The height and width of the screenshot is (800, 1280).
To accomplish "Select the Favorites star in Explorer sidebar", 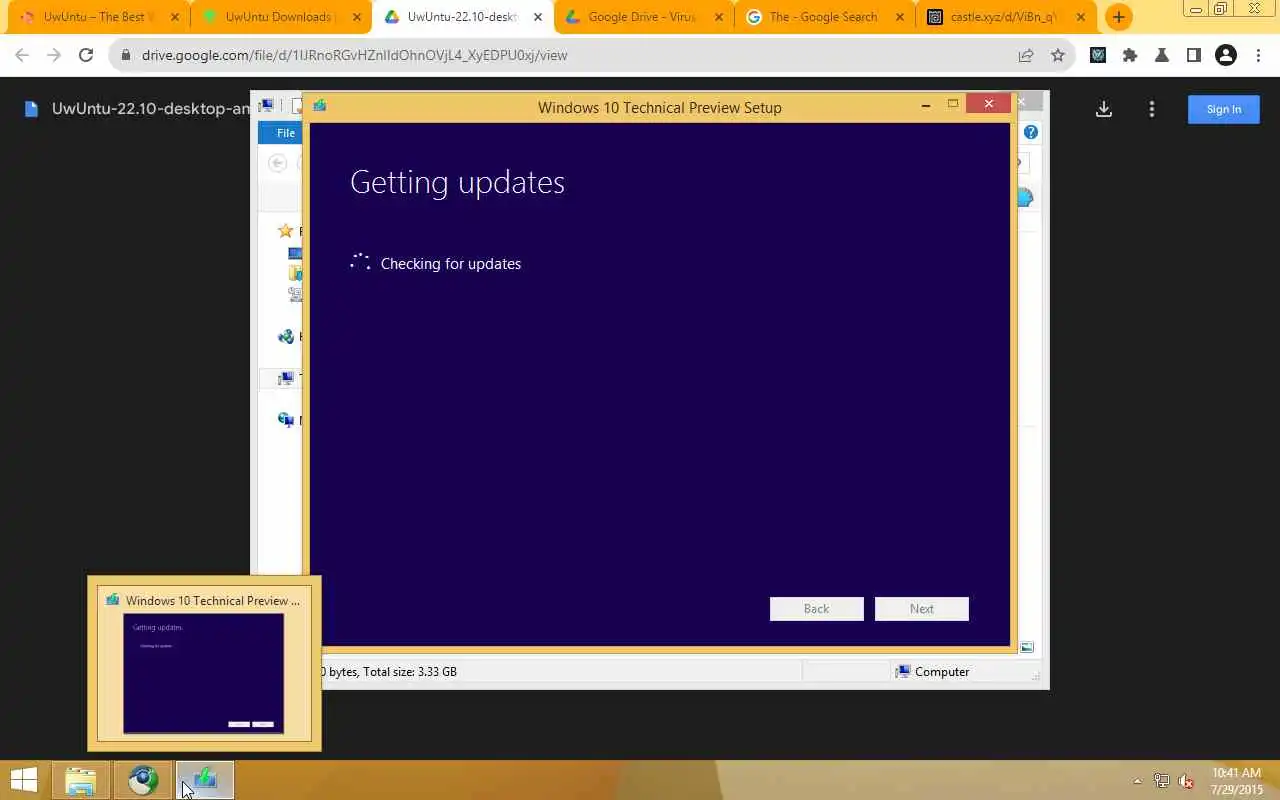I will [286, 231].
